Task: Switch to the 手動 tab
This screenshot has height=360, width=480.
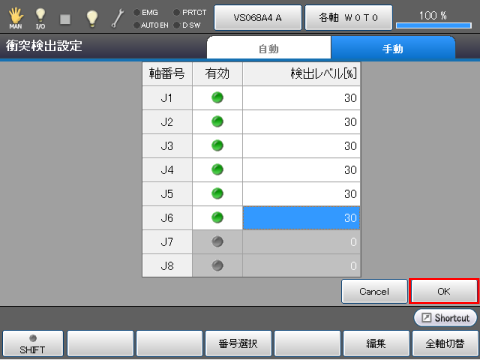Action: pyautogui.click(x=393, y=49)
